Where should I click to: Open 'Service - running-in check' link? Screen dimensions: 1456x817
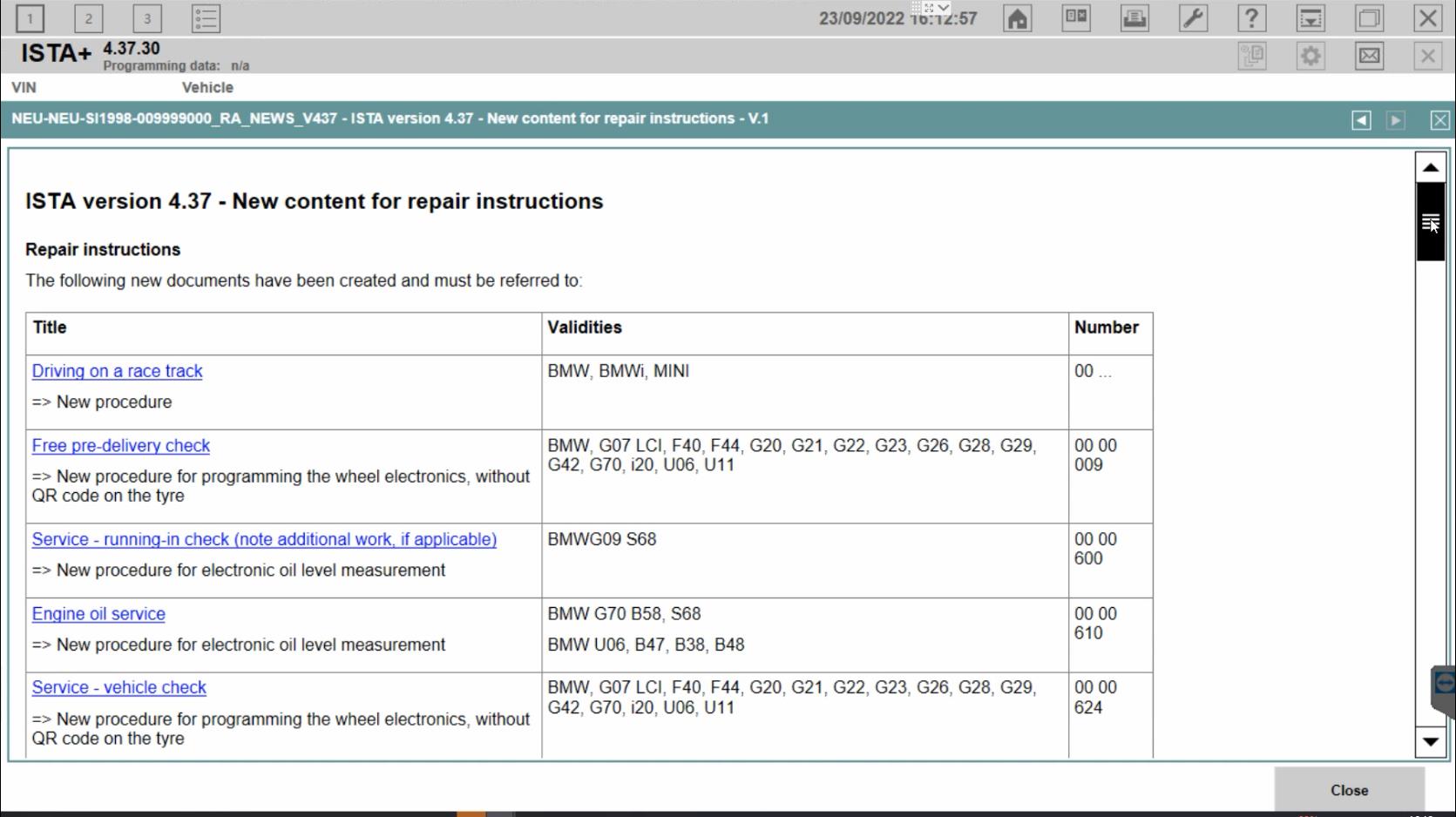(264, 539)
